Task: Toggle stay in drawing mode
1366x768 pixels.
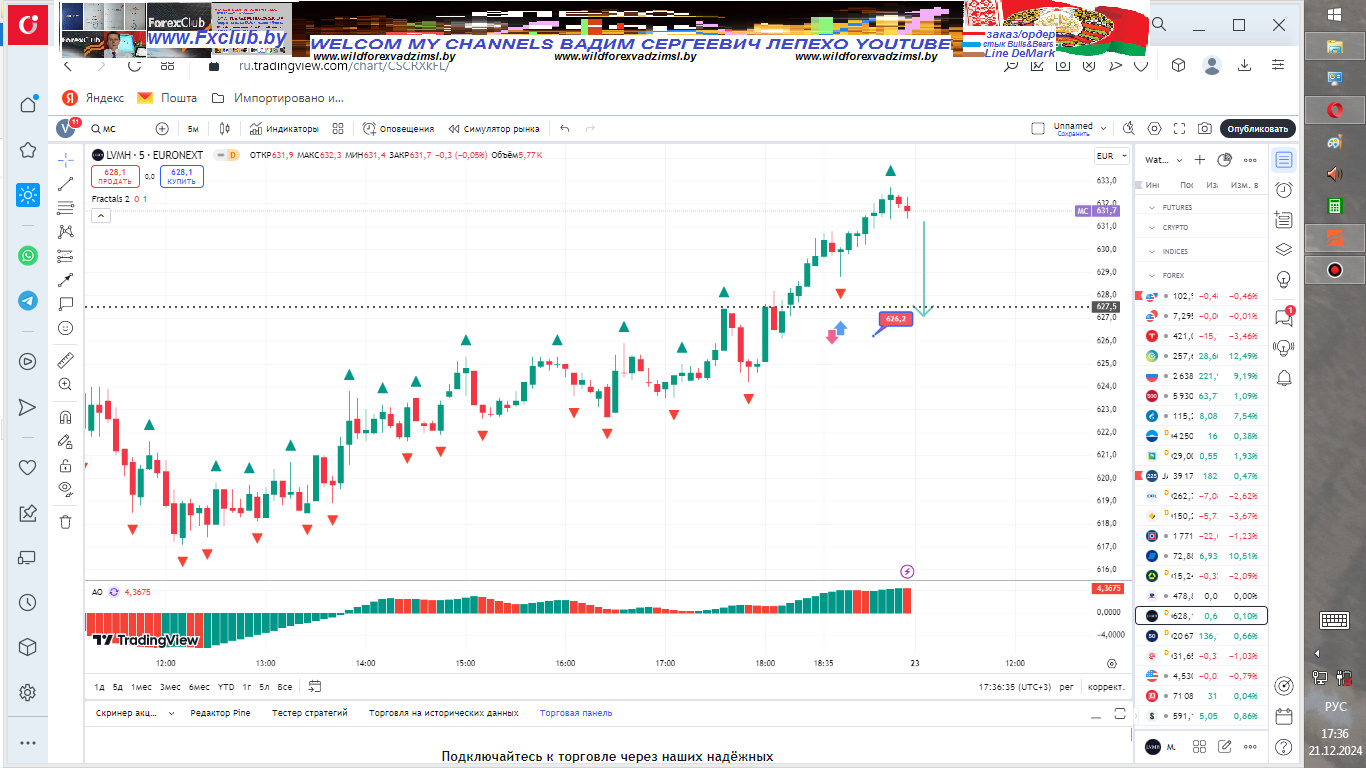Action: coord(66,441)
